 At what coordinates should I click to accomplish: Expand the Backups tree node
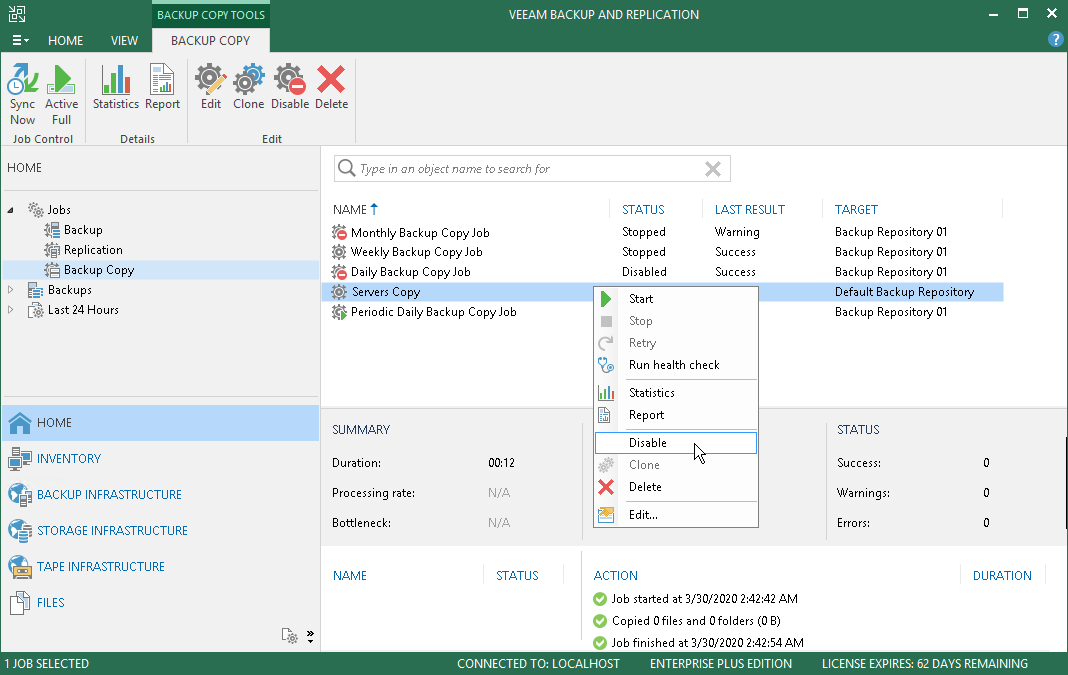10,289
